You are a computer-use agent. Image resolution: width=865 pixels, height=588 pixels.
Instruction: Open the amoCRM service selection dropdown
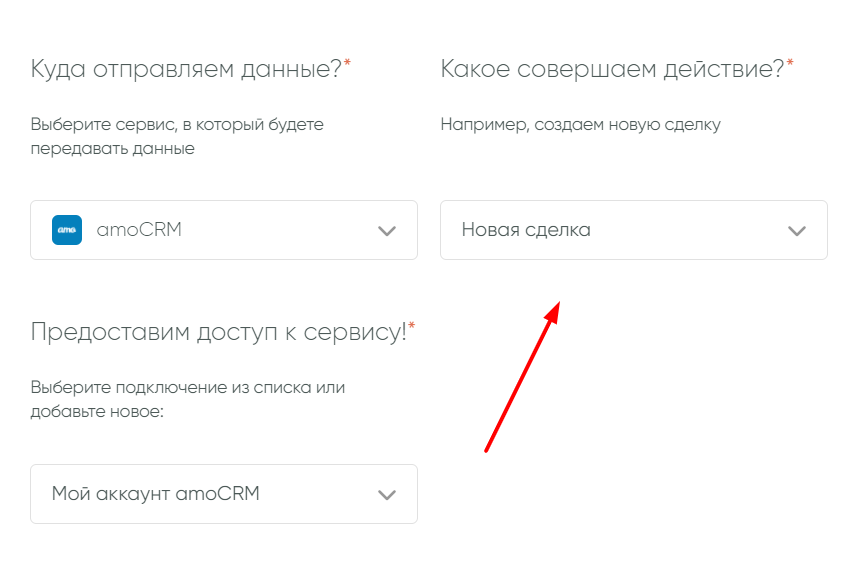(224, 230)
